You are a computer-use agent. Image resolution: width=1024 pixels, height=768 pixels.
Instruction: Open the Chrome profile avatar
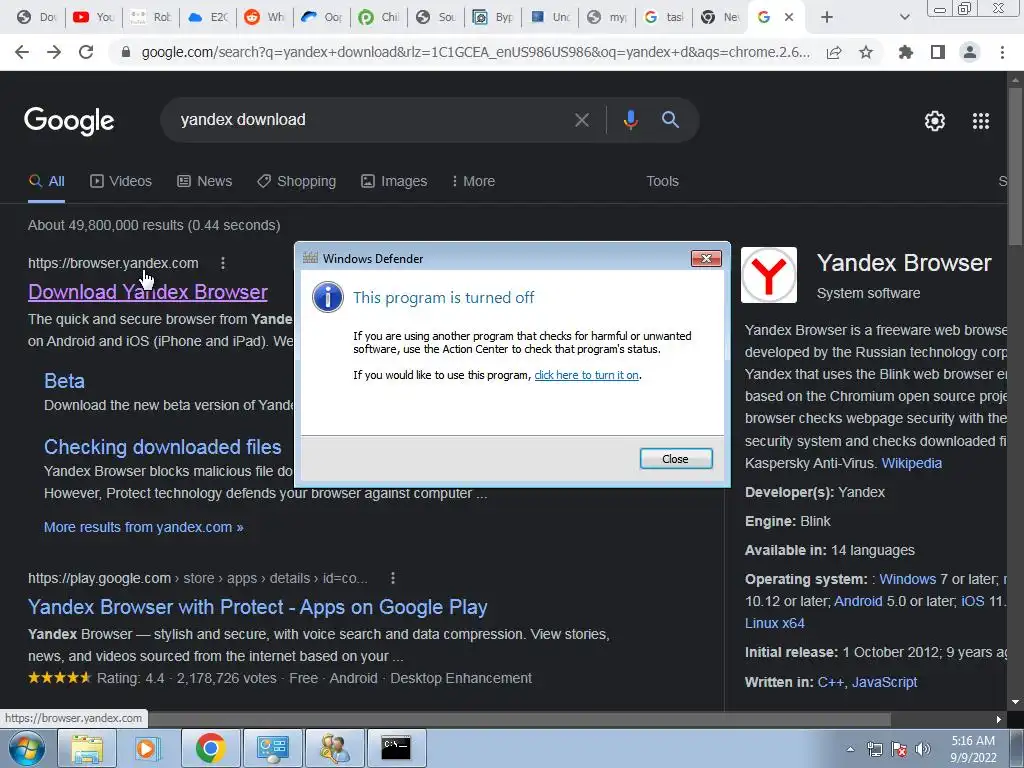pos(970,52)
